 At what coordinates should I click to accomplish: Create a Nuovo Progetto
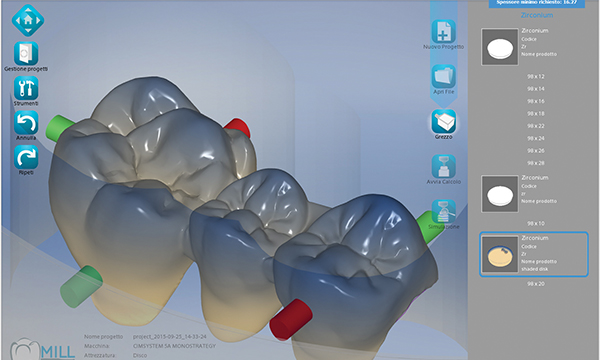pos(443,31)
